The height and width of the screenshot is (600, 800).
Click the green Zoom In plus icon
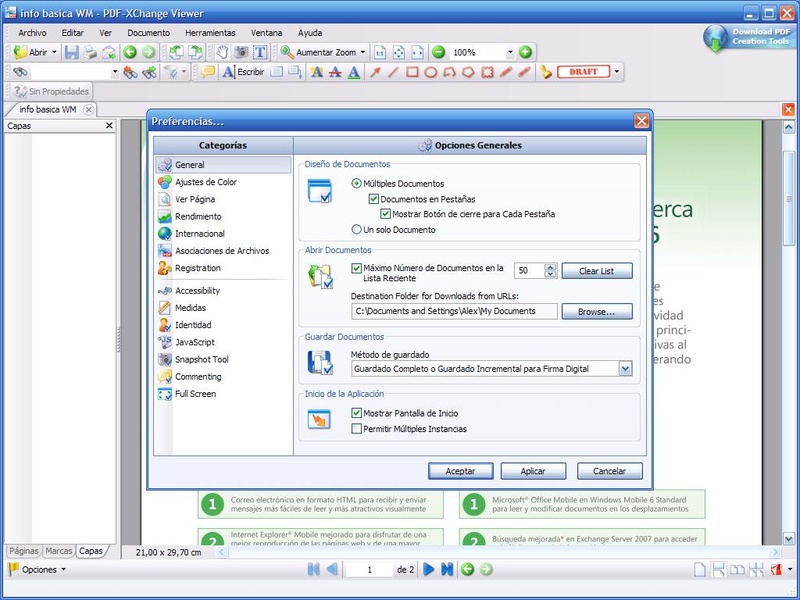click(x=525, y=52)
